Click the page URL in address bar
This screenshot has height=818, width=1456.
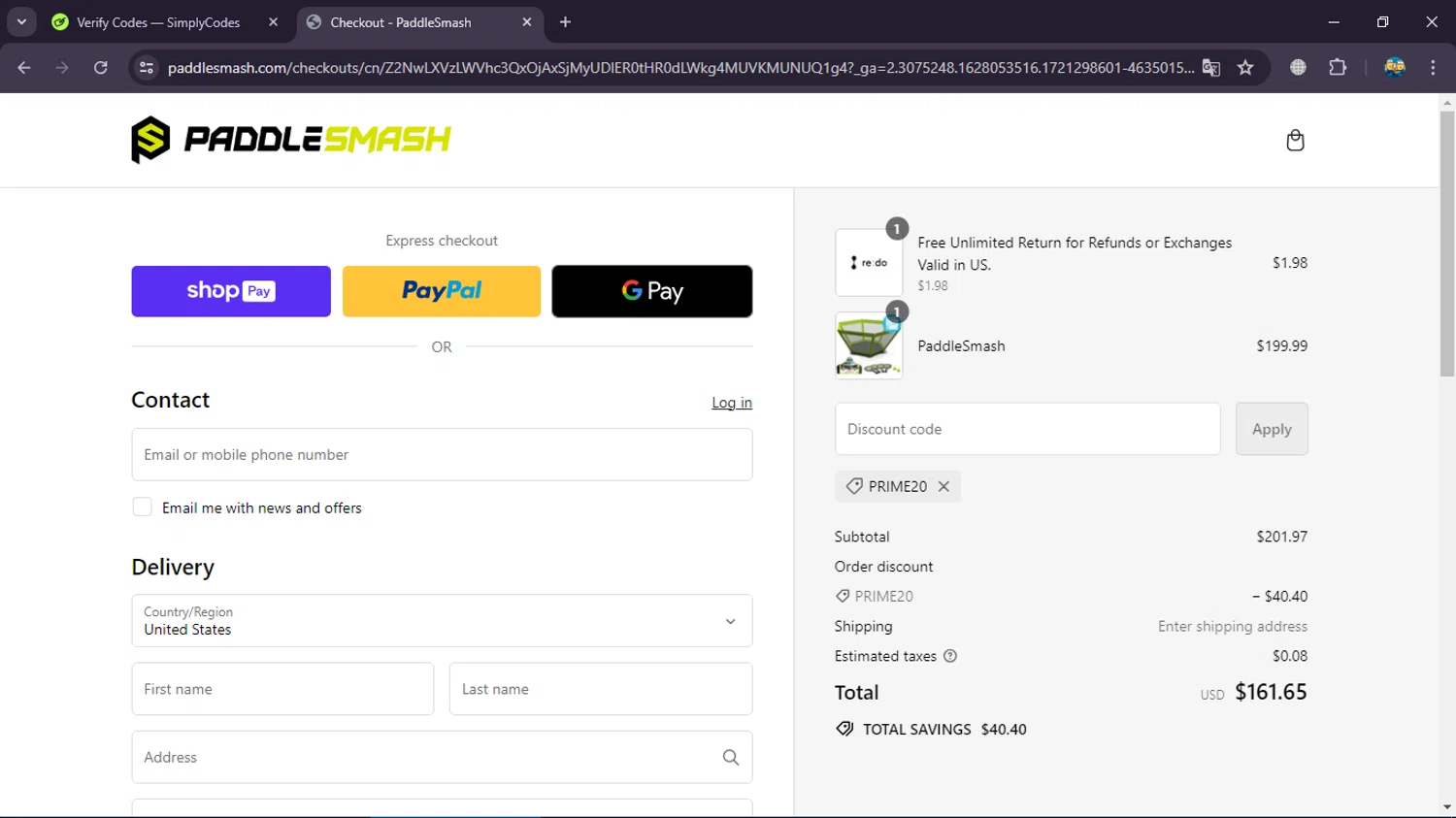(x=680, y=68)
